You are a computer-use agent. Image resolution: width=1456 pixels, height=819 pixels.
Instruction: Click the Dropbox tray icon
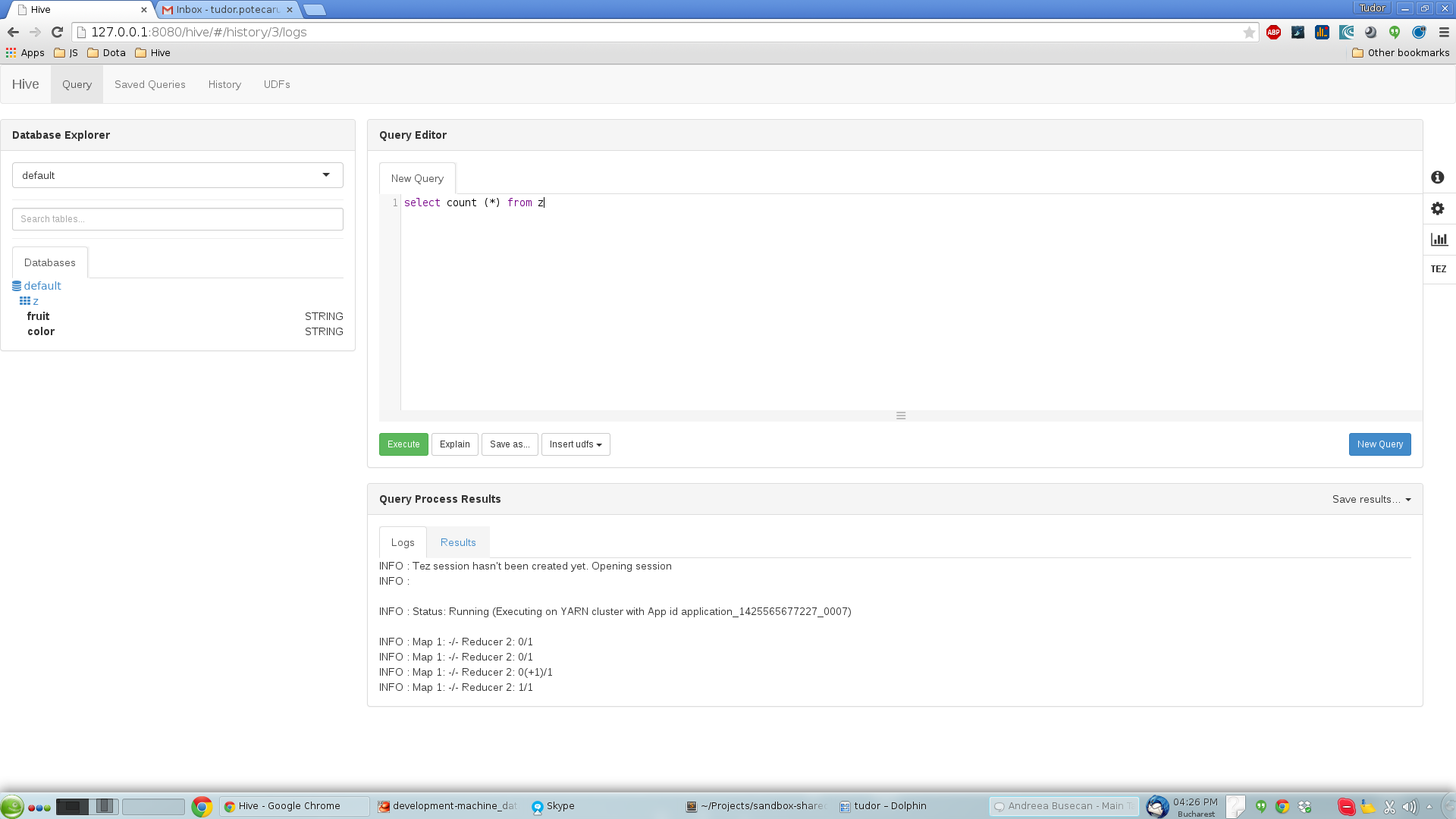pyautogui.click(x=1304, y=806)
